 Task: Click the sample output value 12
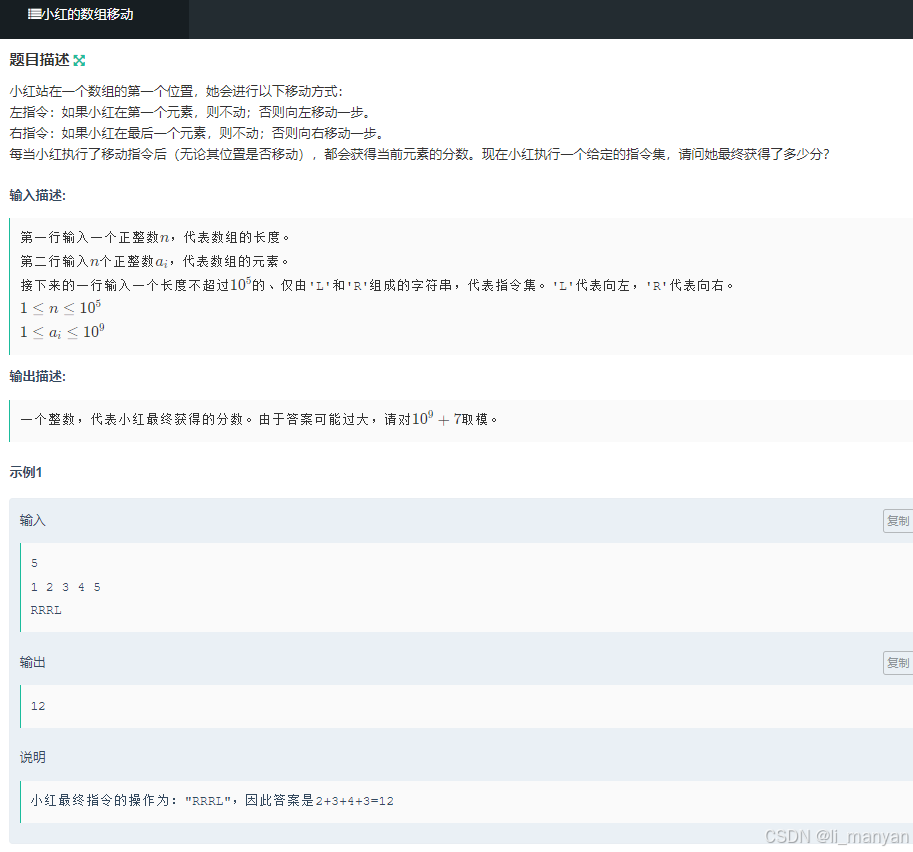pos(38,706)
